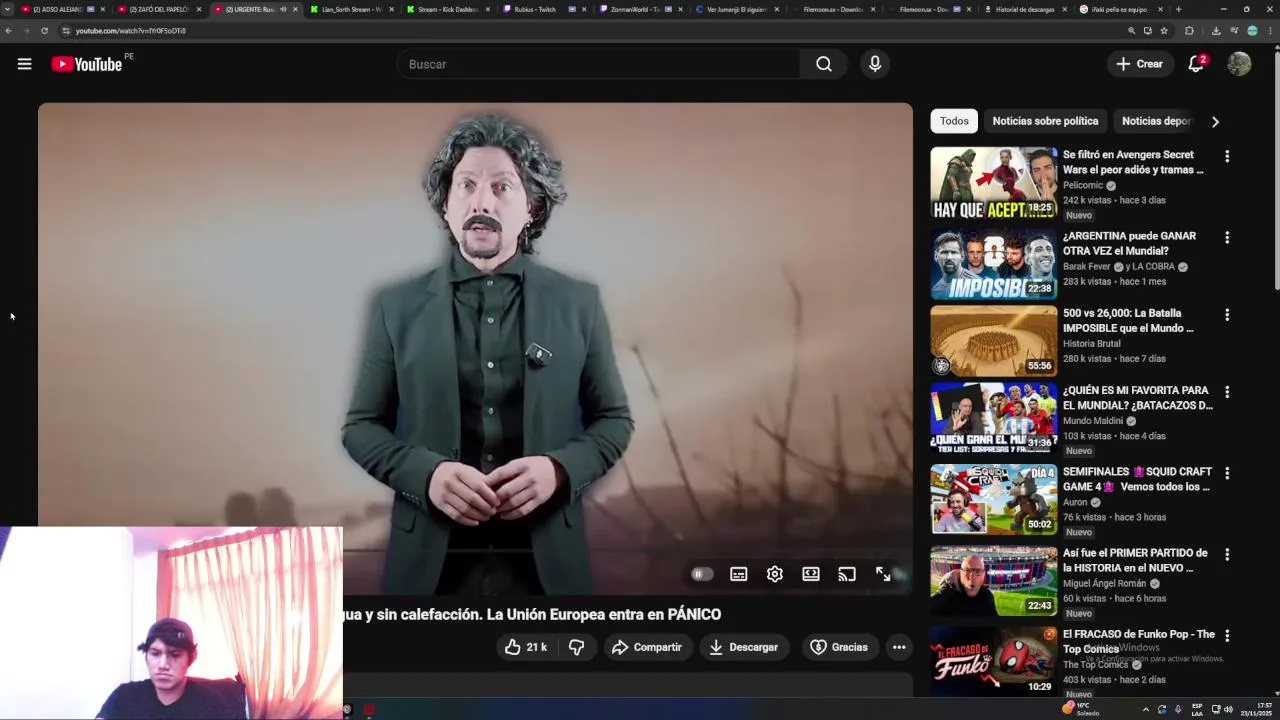The height and width of the screenshot is (720, 1280).
Task: Open the 500 vs 26,000 battle thumbnail
Action: pos(994,341)
